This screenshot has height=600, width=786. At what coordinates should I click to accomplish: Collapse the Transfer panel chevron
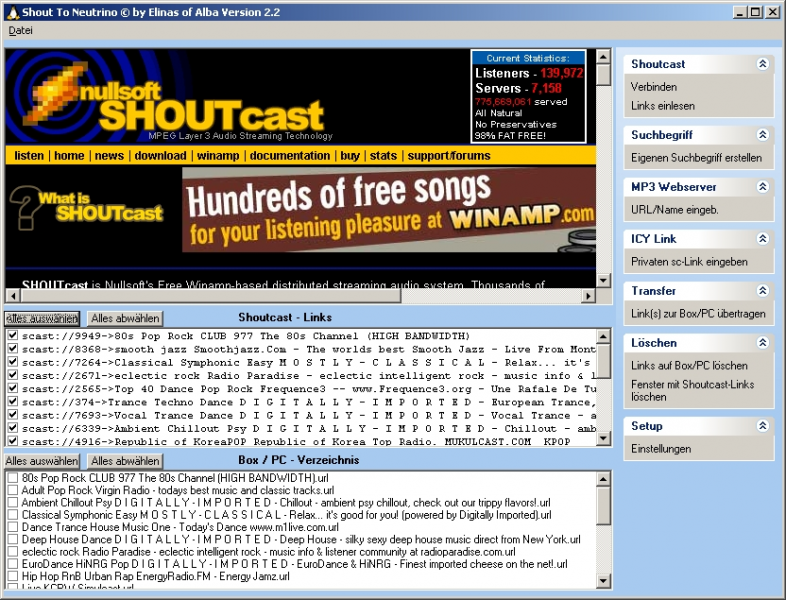(x=762, y=291)
